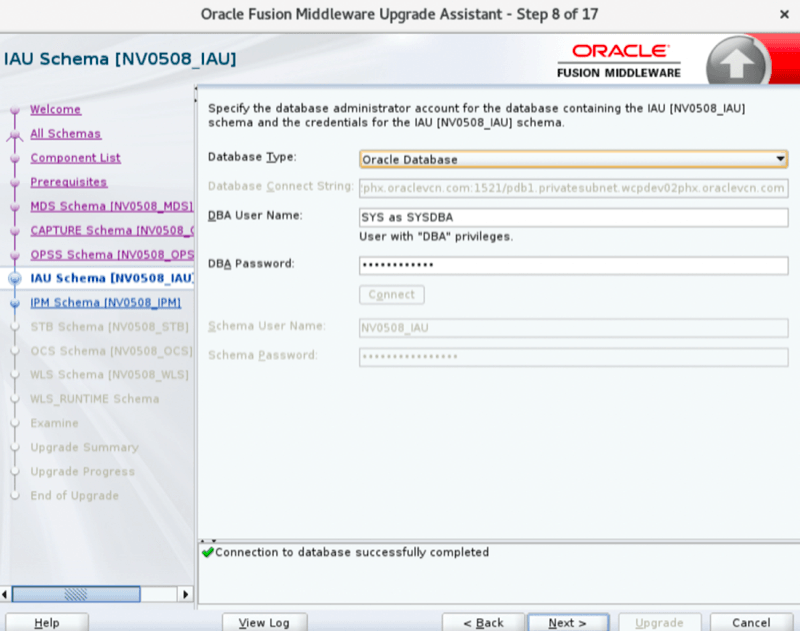Click the Help button
This screenshot has height=631, width=800.
click(x=46, y=622)
